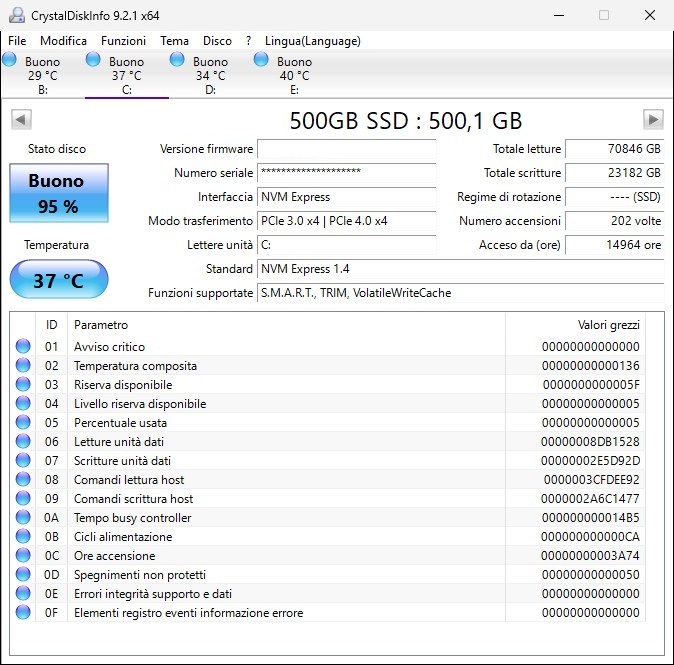Click raw value 0000003CFDEE92
Screen dimensions: 674x665
pyautogui.click(x=591, y=479)
